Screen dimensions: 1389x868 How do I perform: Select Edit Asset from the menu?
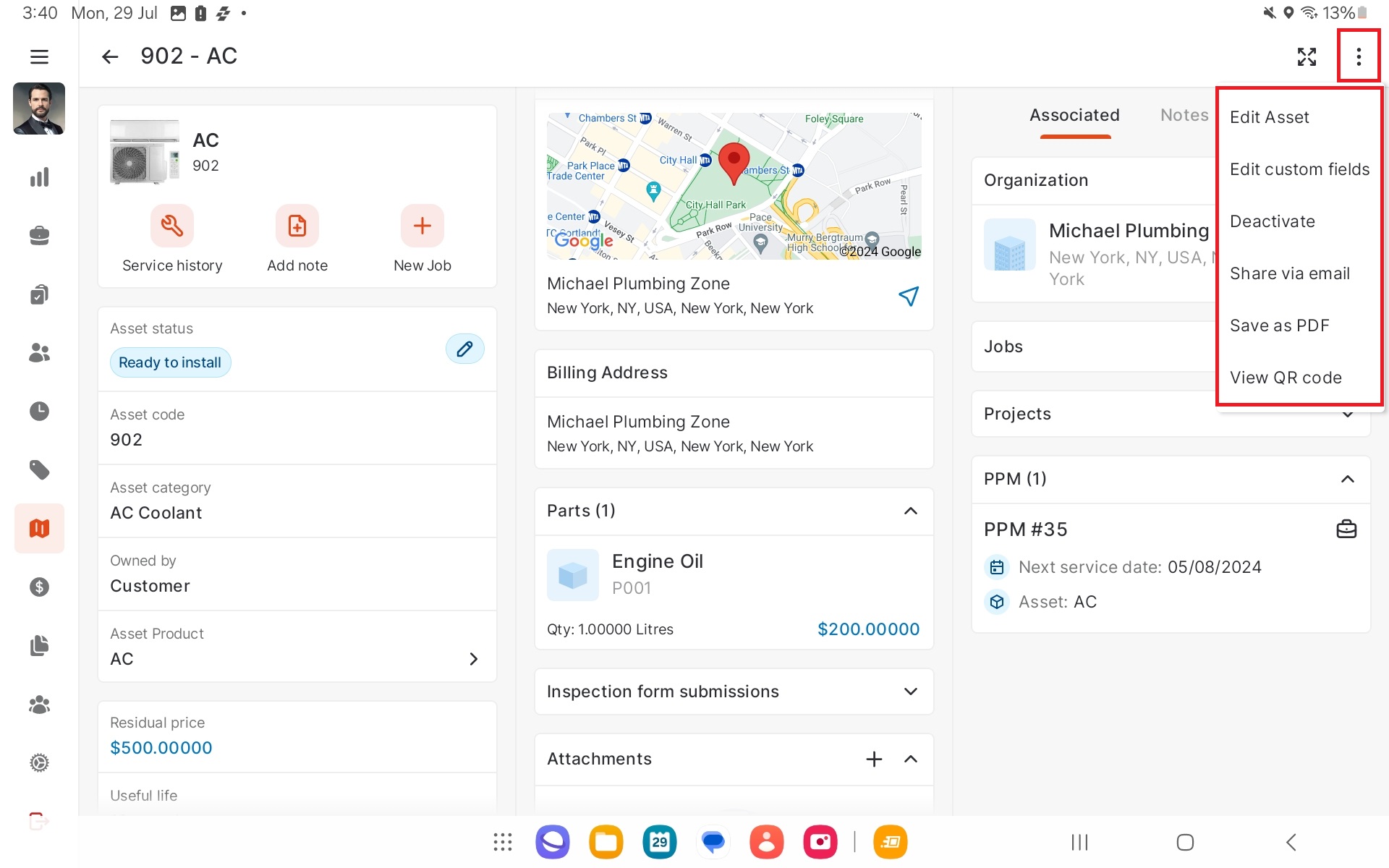[x=1269, y=117]
